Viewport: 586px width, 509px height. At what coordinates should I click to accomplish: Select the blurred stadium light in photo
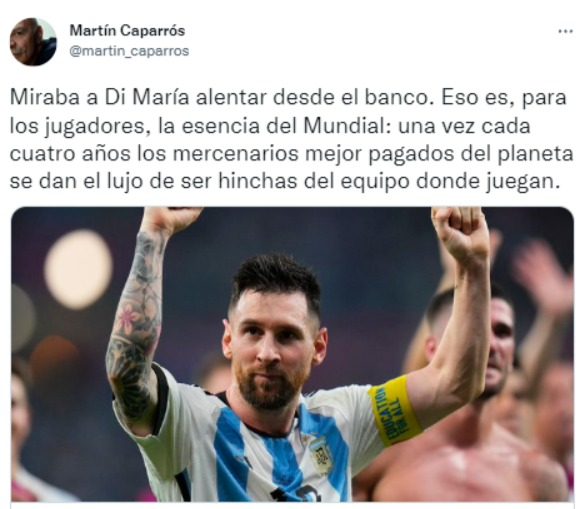pyautogui.click(x=78, y=269)
